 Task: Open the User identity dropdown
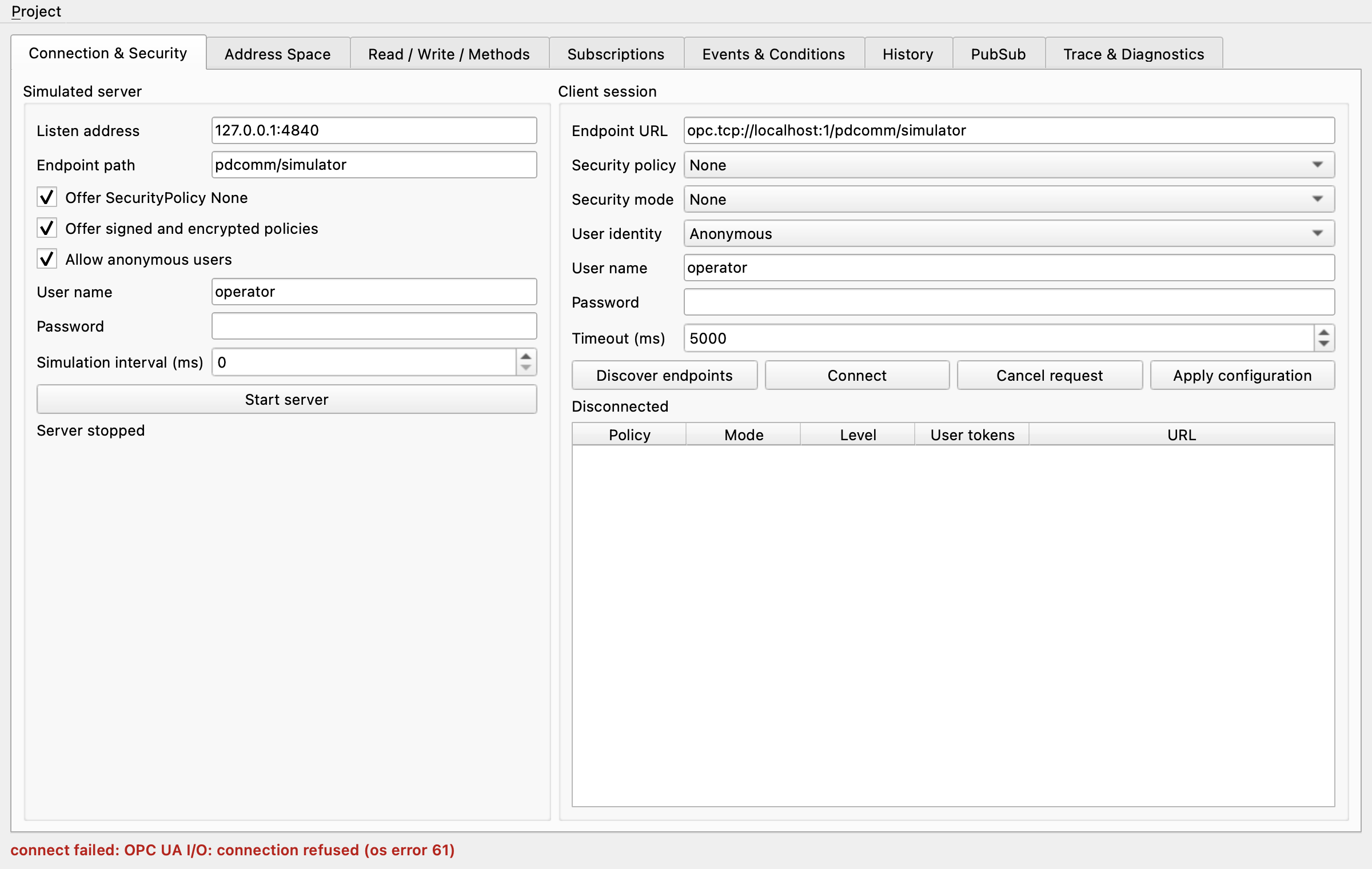(1009, 233)
